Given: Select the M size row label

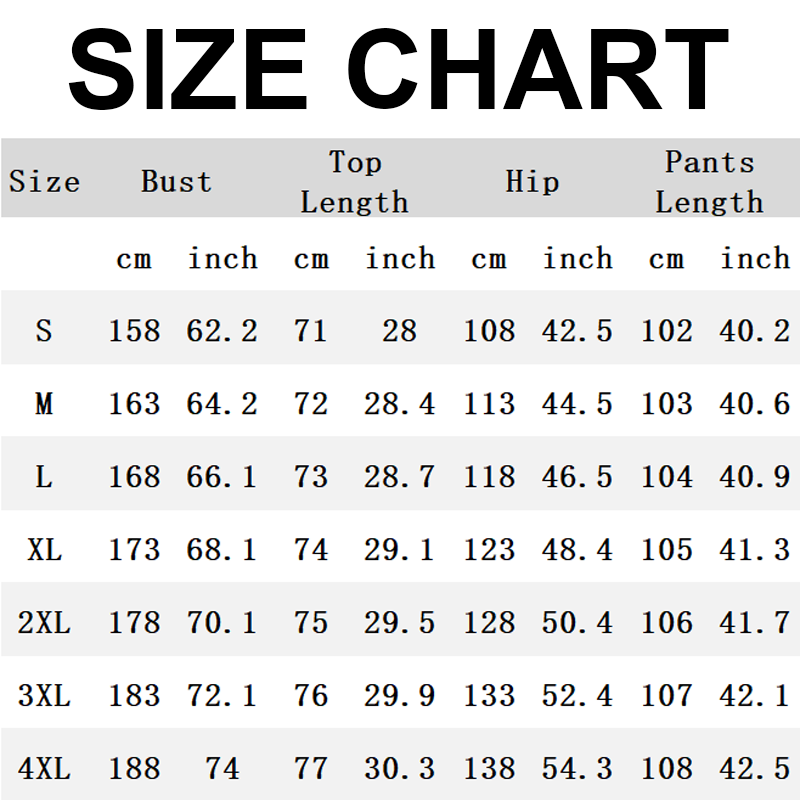Looking at the screenshot, I should coord(44,404).
